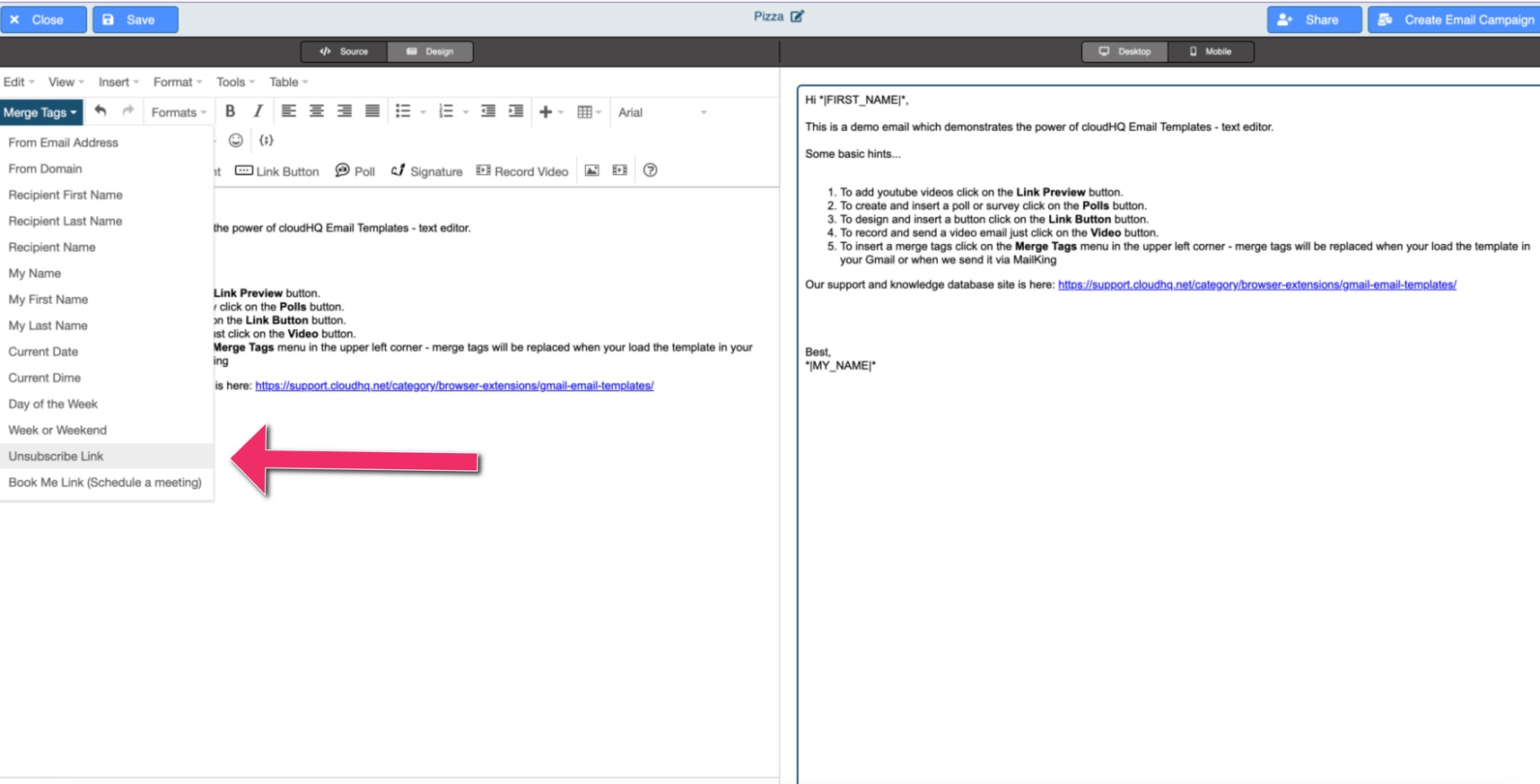1540x784 pixels.
Task: Open the Table menu
Action: pos(288,82)
